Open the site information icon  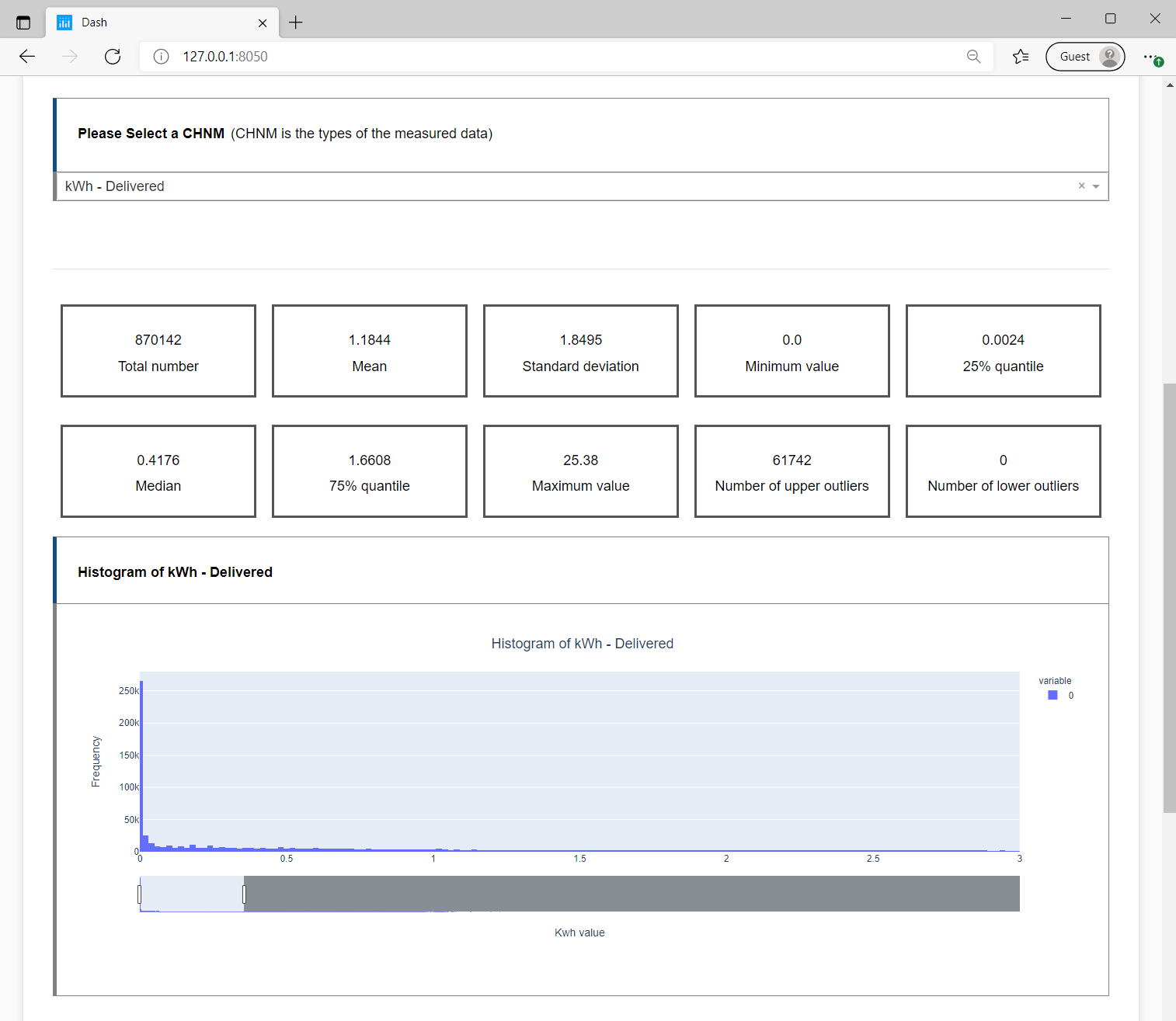[161, 56]
